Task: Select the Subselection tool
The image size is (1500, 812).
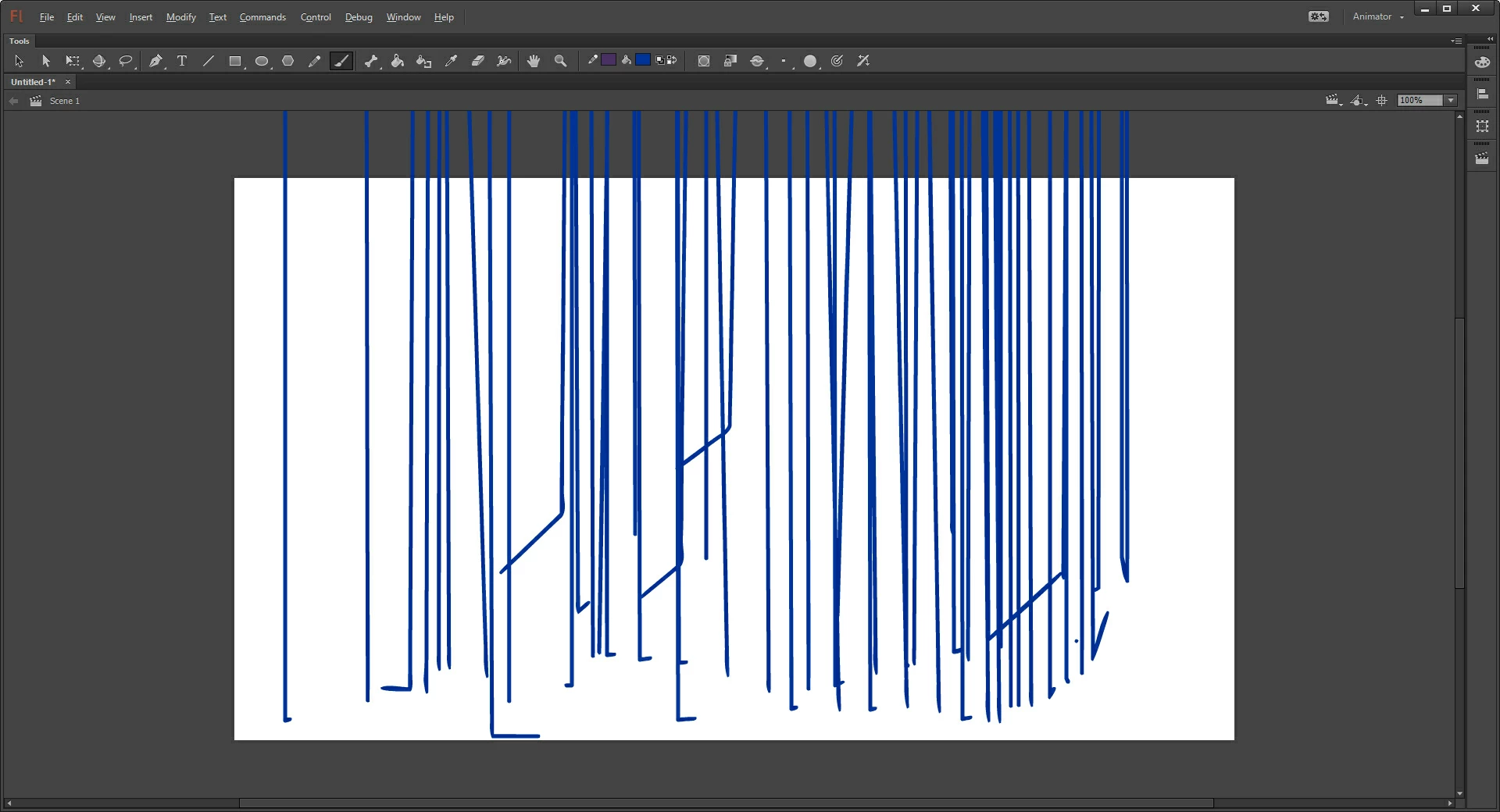Action: [x=46, y=61]
